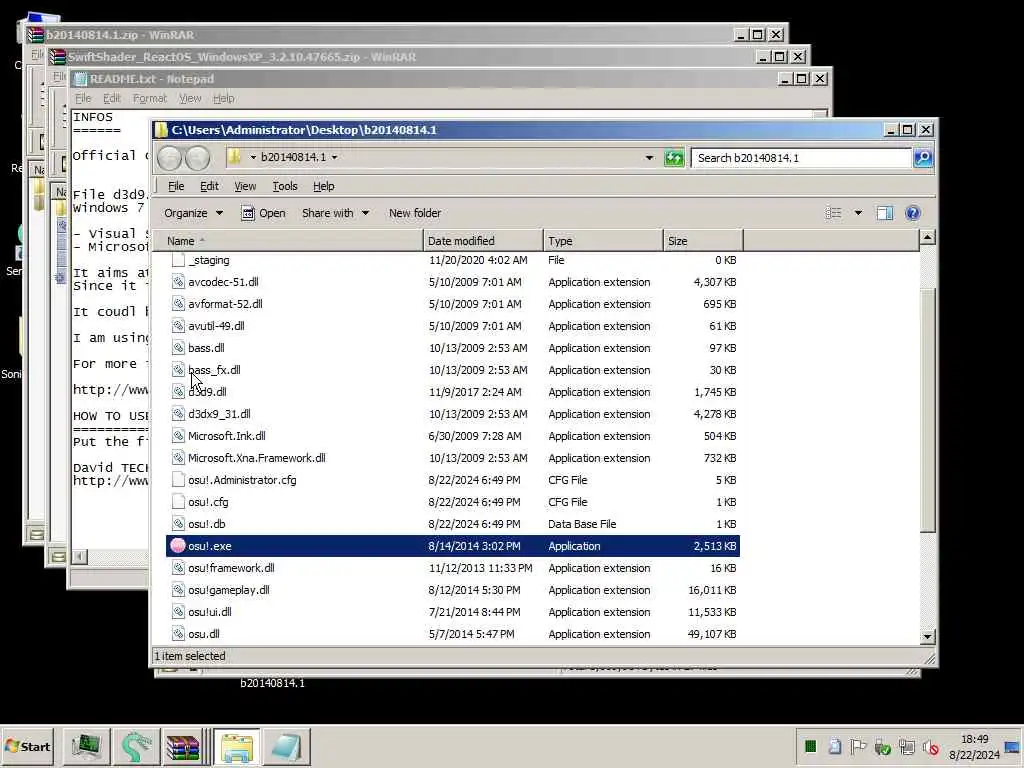Sort by the Type column header

click(603, 241)
